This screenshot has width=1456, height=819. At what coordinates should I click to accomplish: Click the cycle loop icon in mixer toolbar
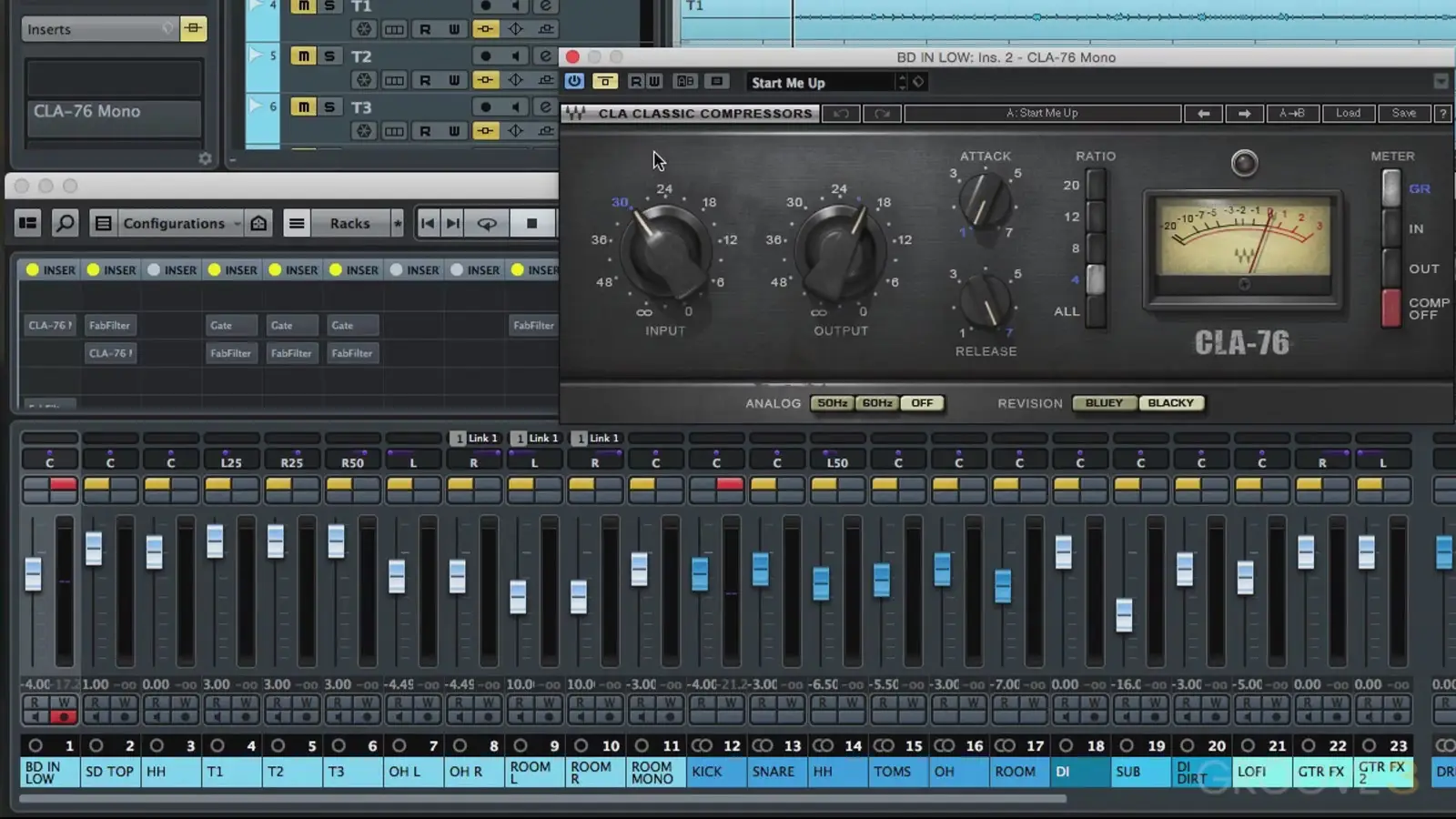pyautogui.click(x=488, y=223)
